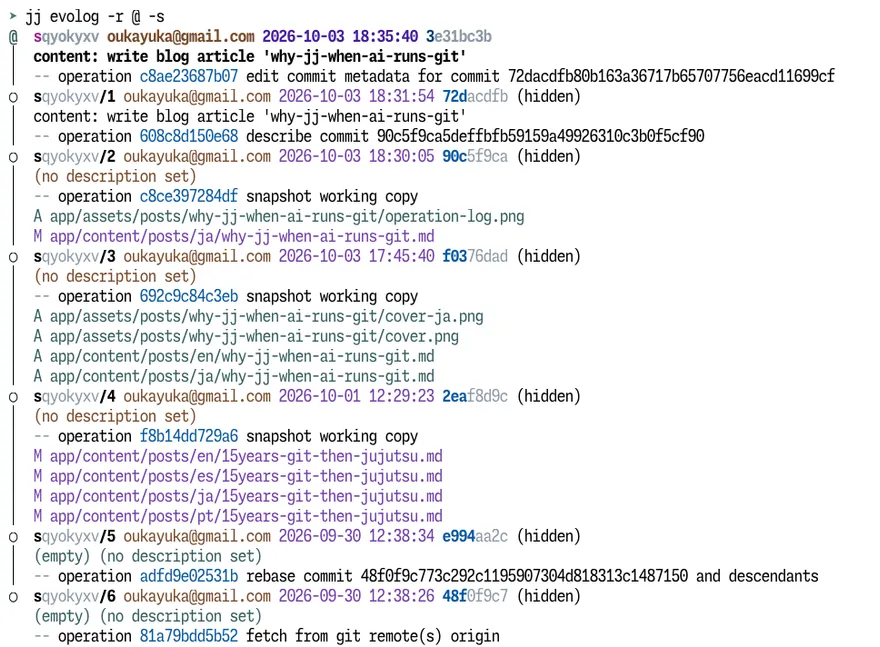Viewport: 880px width, 647px height.
Task: Click full hash 48f0f9c773c292c1195907304d818313c1487150
Action: [x=524, y=576]
